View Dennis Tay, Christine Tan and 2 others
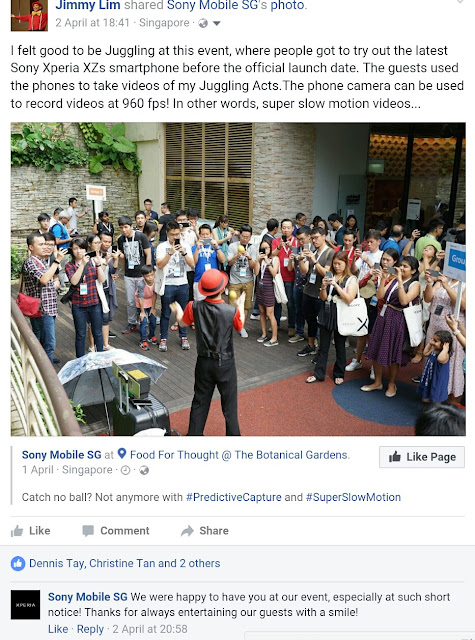Image resolution: width=475 pixels, height=640 pixels. click(124, 563)
